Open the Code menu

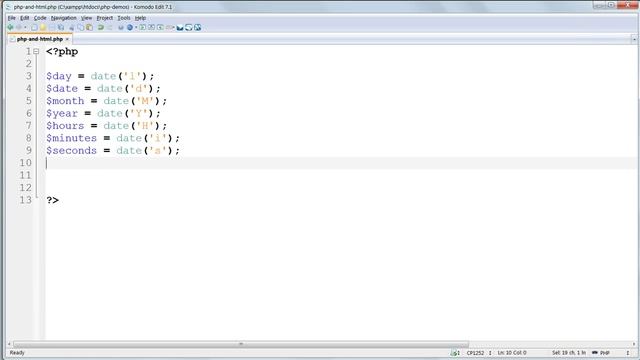pyautogui.click(x=40, y=18)
